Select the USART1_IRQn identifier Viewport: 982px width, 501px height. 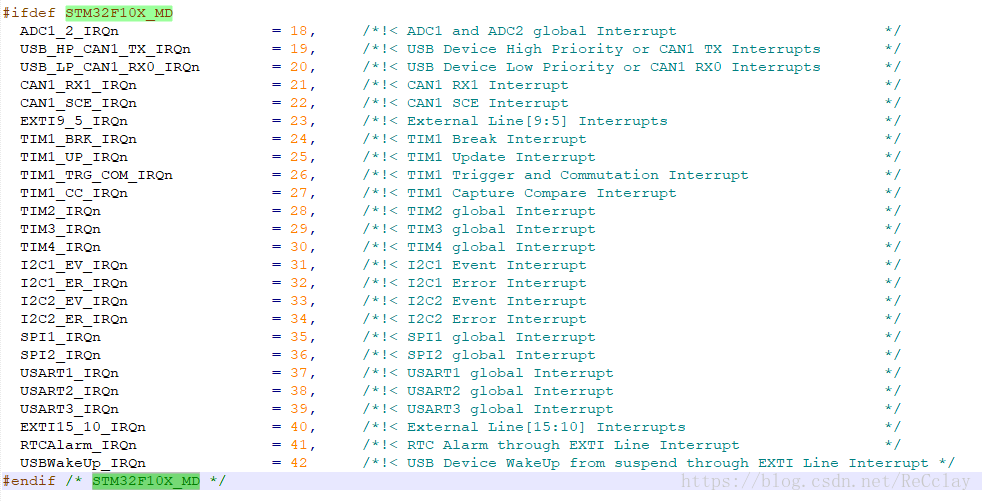tap(70, 374)
